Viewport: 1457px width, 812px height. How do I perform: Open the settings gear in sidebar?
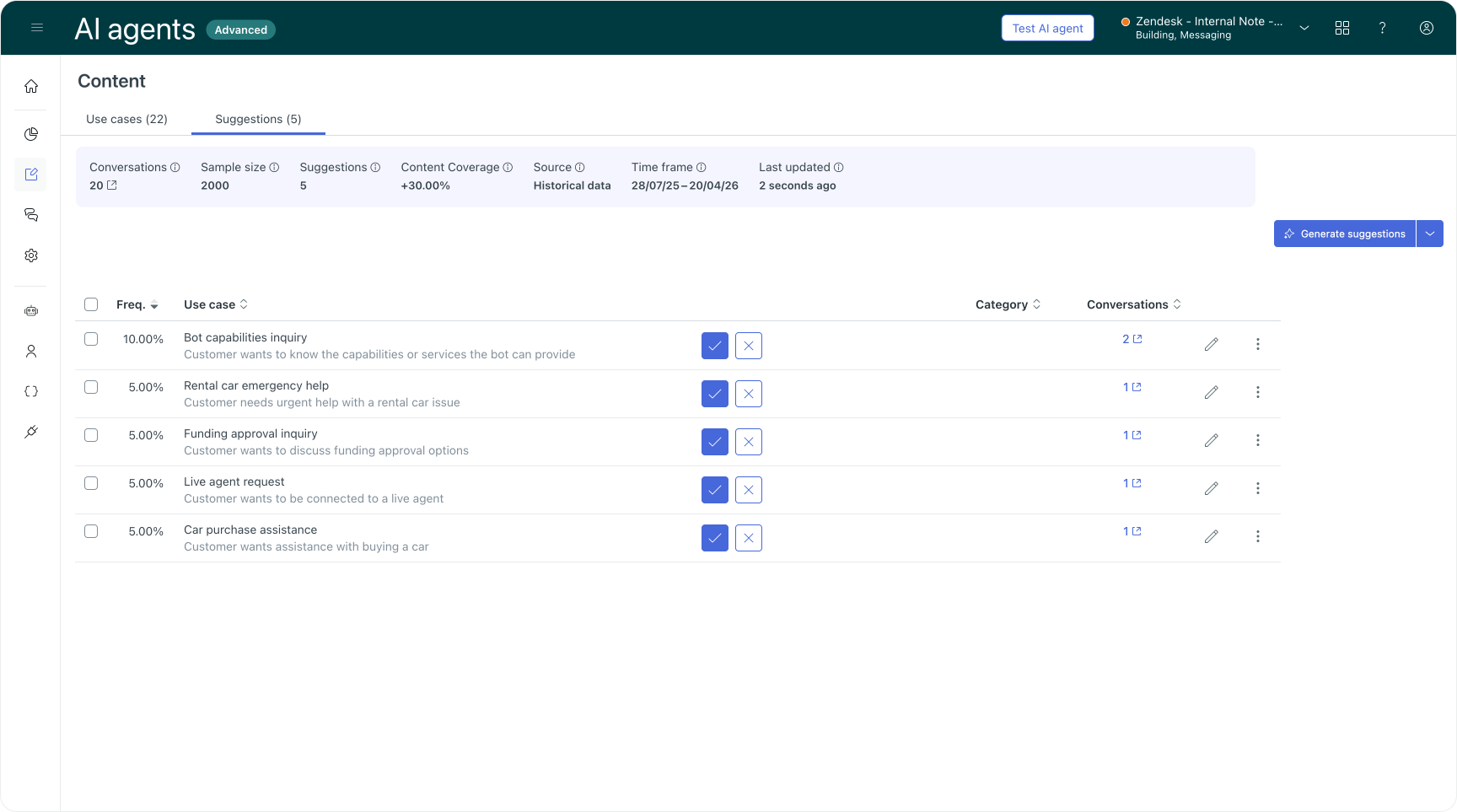pos(31,255)
